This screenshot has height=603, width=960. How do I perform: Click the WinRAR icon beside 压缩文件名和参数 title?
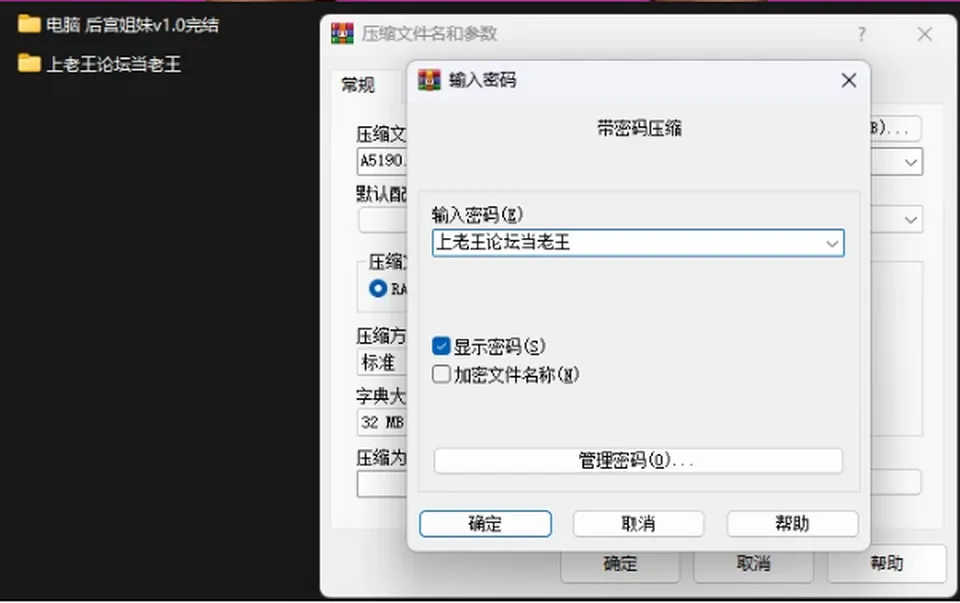tap(342, 34)
